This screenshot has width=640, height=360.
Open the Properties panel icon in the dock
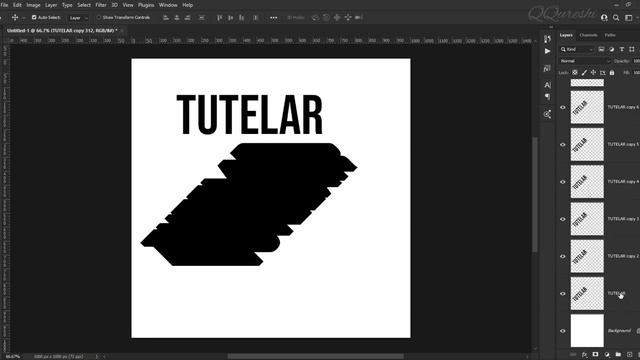pyautogui.click(x=547, y=69)
